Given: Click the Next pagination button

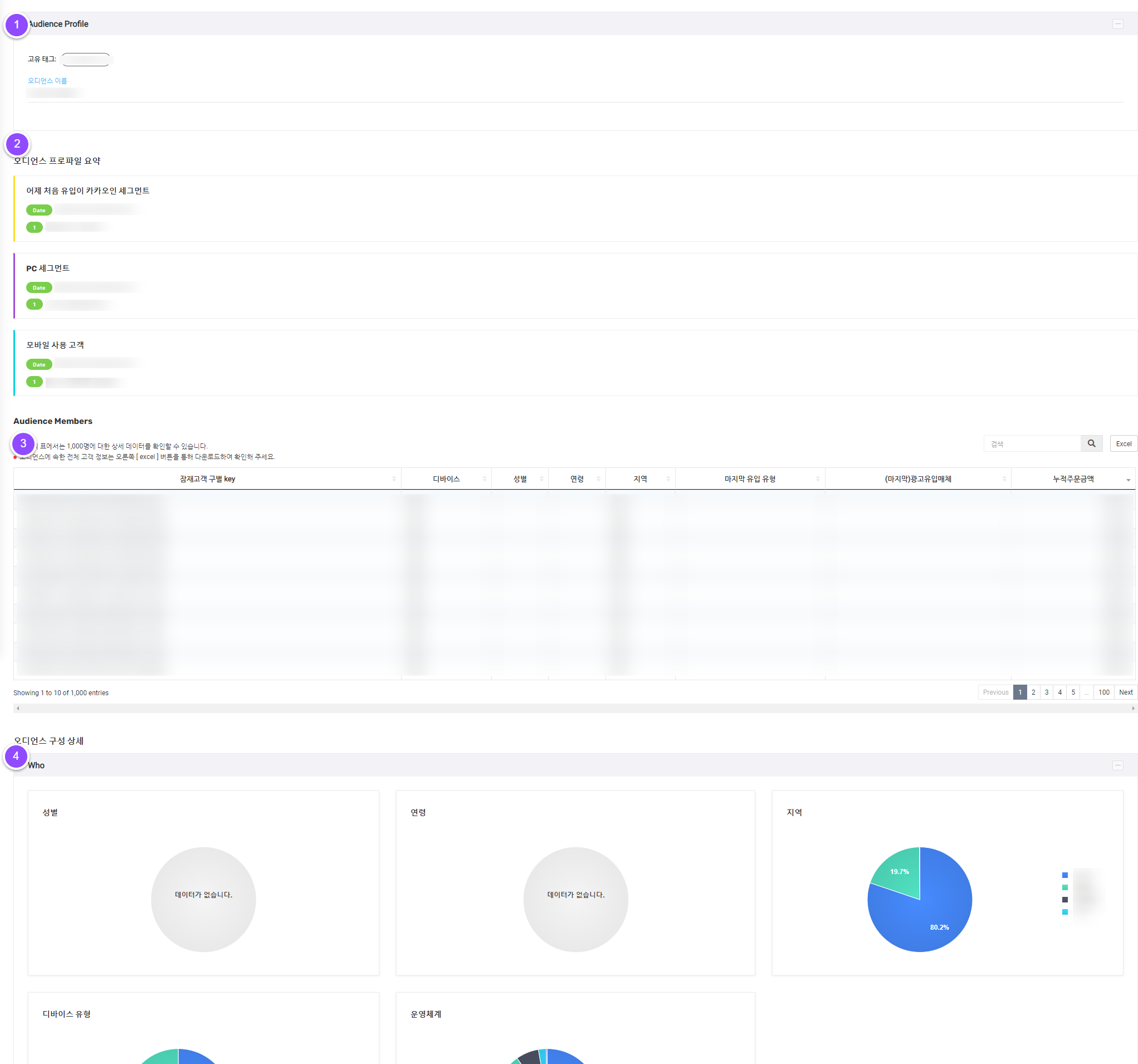Looking at the screenshot, I should [x=1125, y=692].
